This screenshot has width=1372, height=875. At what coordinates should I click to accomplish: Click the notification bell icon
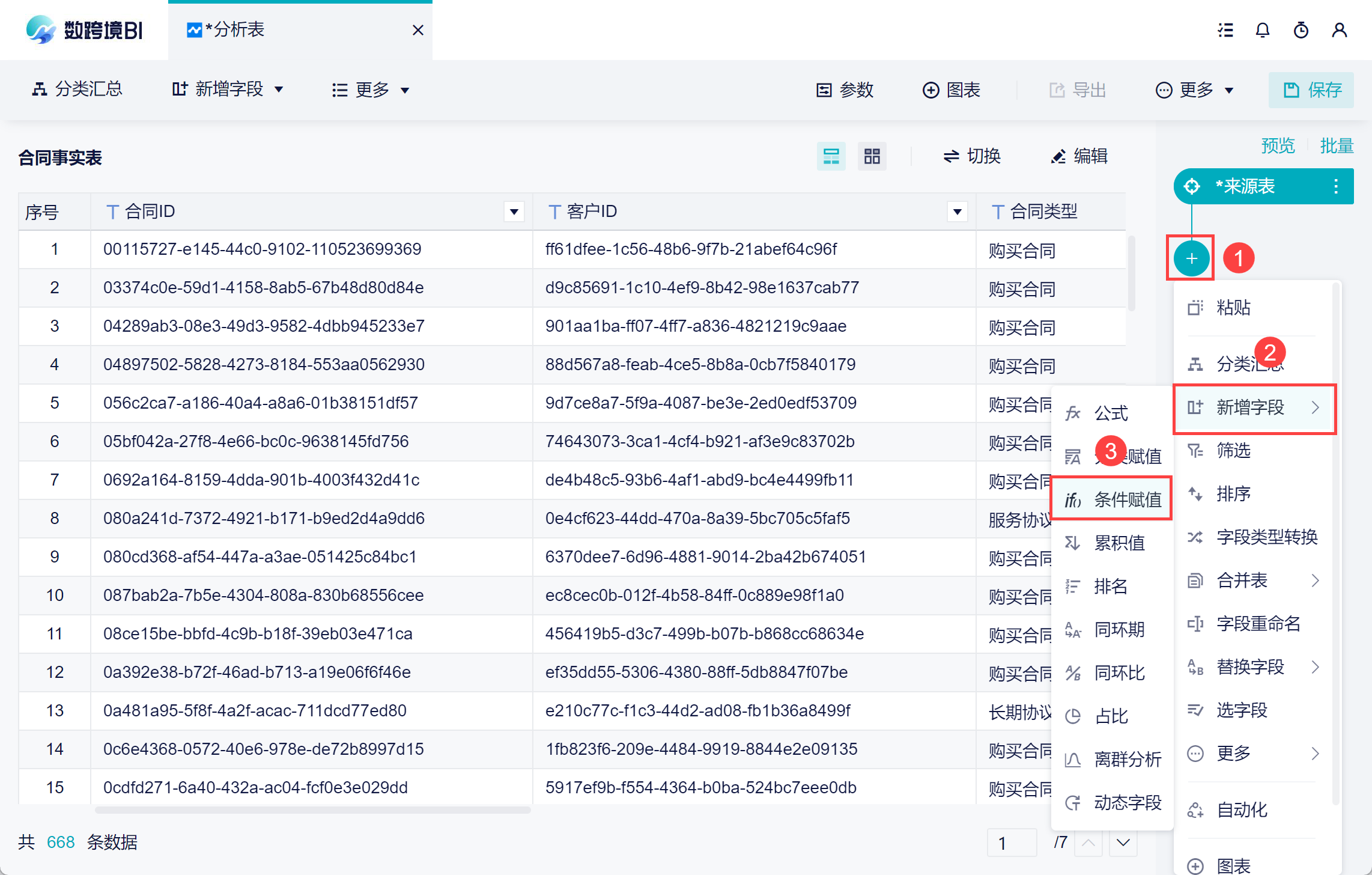1262,30
